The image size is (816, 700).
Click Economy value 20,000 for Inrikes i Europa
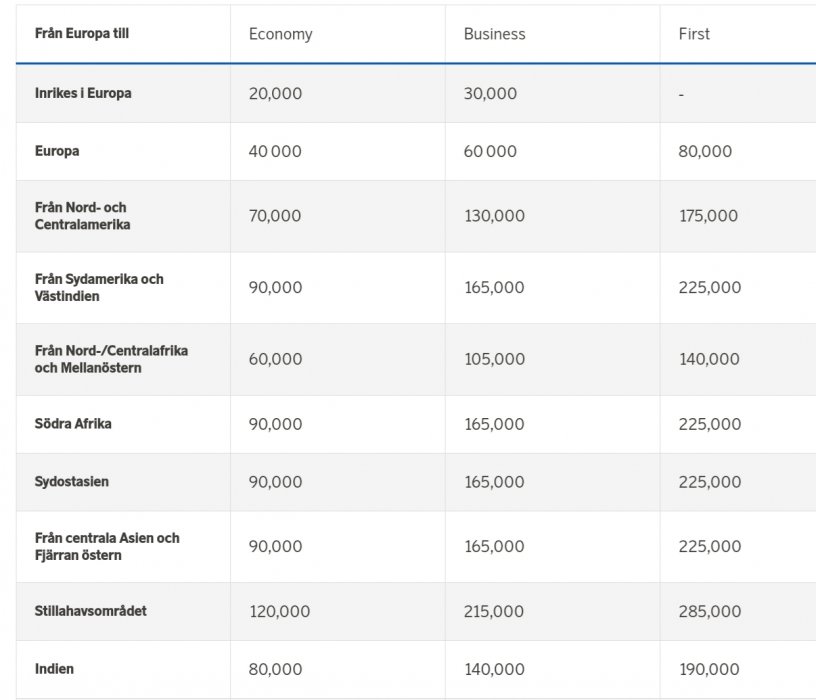[275, 94]
